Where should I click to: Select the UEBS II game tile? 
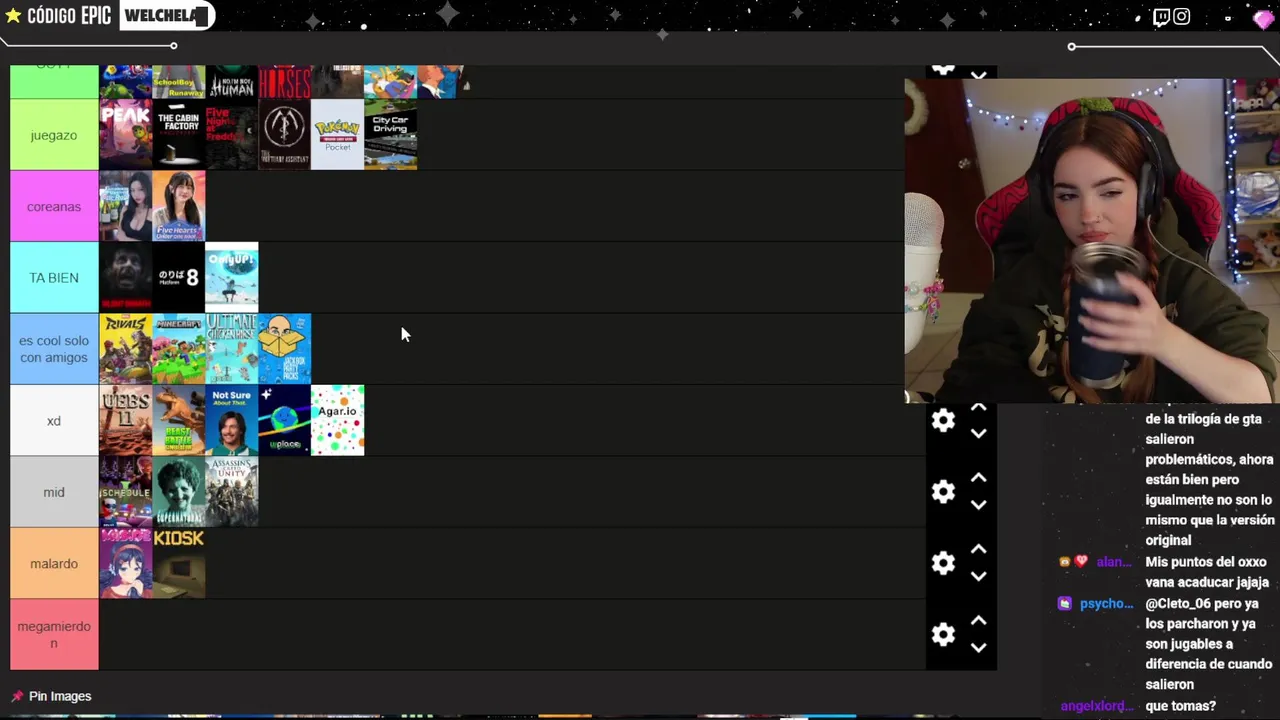pyautogui.click(x=125, y=420)
